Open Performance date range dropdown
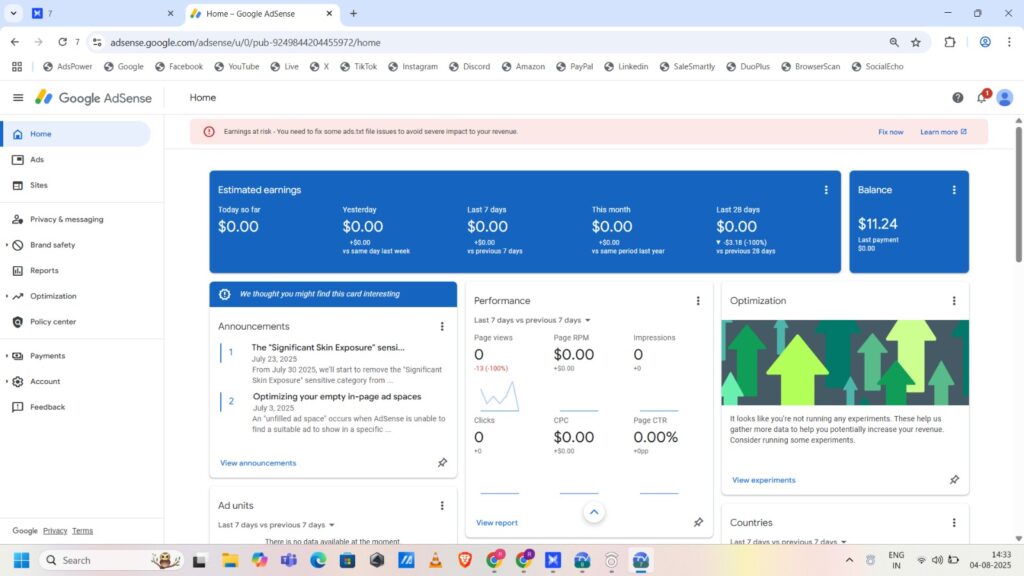Viewport: 1024px width, 576px height. pyautogui.click(x=532, y=320)
